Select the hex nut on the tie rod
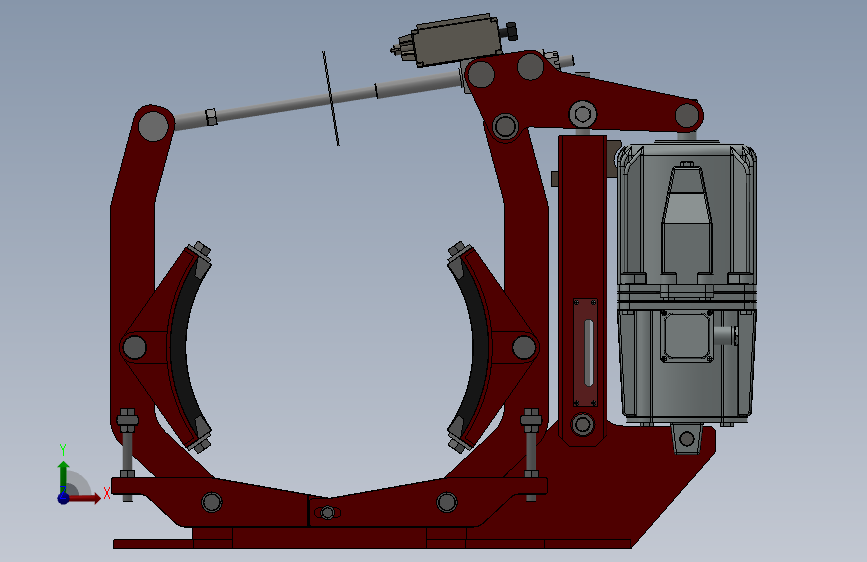The height and width of the screenshot is (562, 867). click(x=211, y=117)
